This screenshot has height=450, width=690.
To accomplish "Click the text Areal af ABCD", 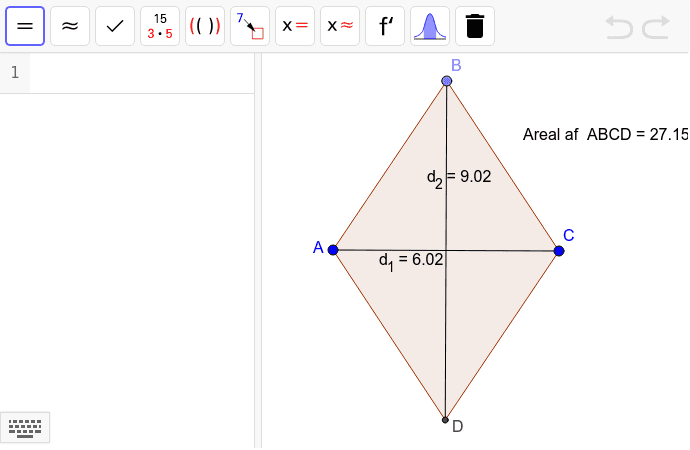I will point(605,134).
